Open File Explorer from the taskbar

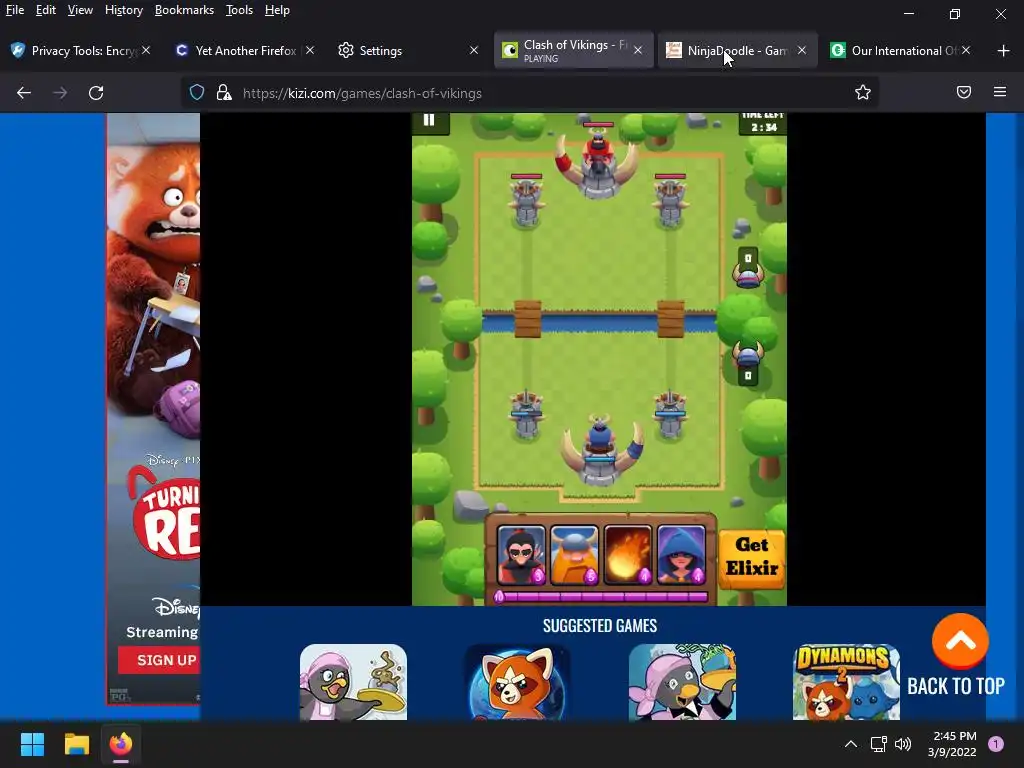pyautogui.click(x=76, y=744)
